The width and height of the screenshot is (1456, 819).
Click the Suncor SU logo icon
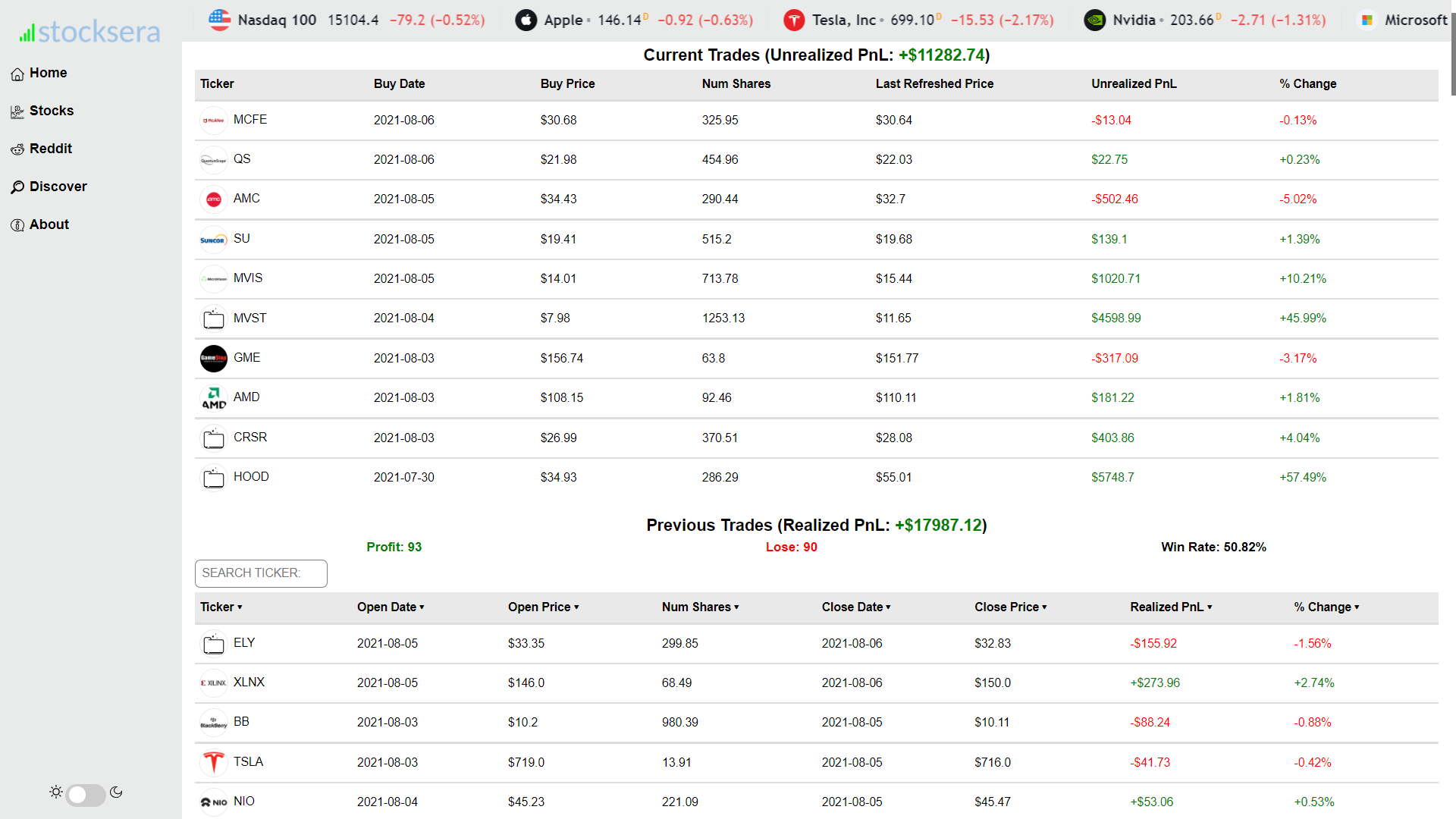pos(213,240)
